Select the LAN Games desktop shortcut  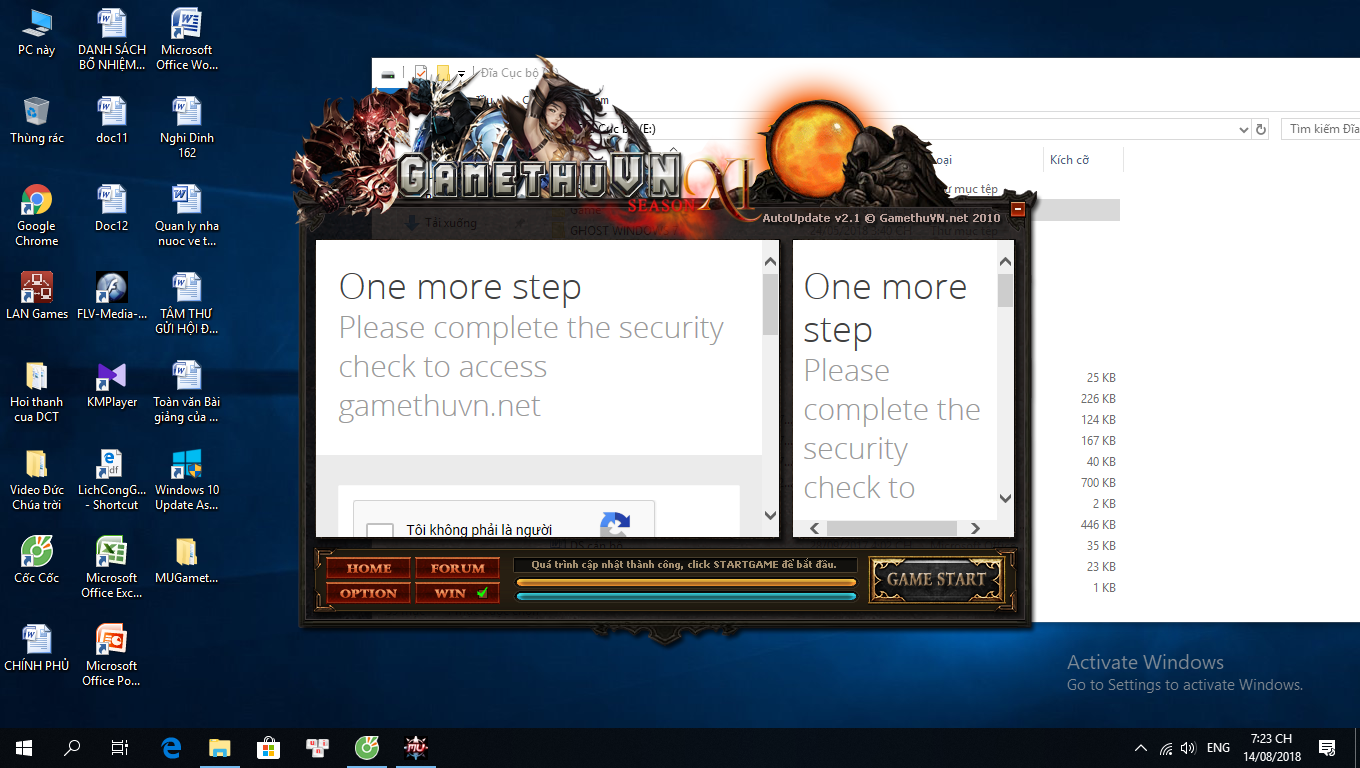click(x=37, y=296)
